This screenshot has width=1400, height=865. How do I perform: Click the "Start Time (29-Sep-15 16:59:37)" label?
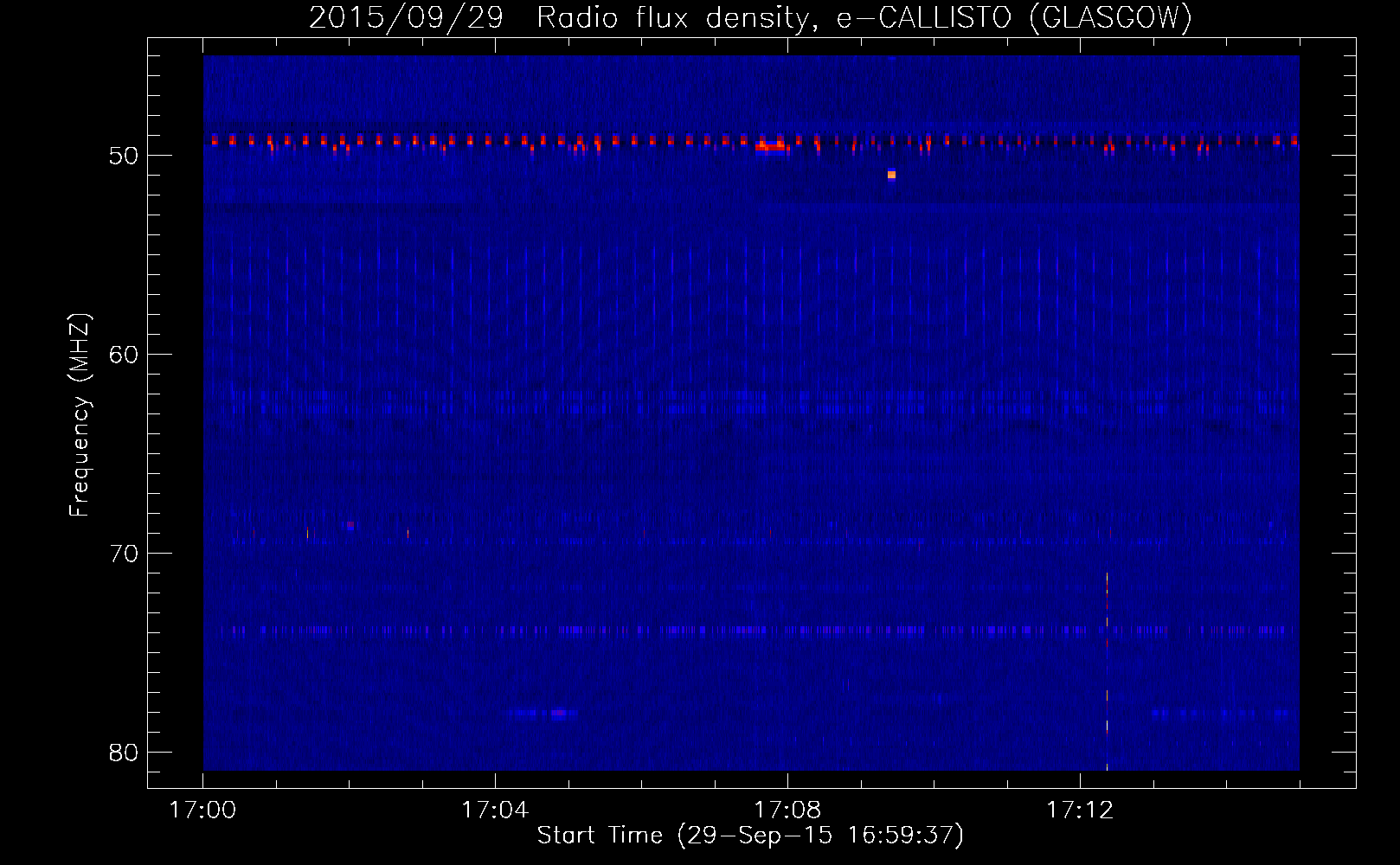click(750, 836)
